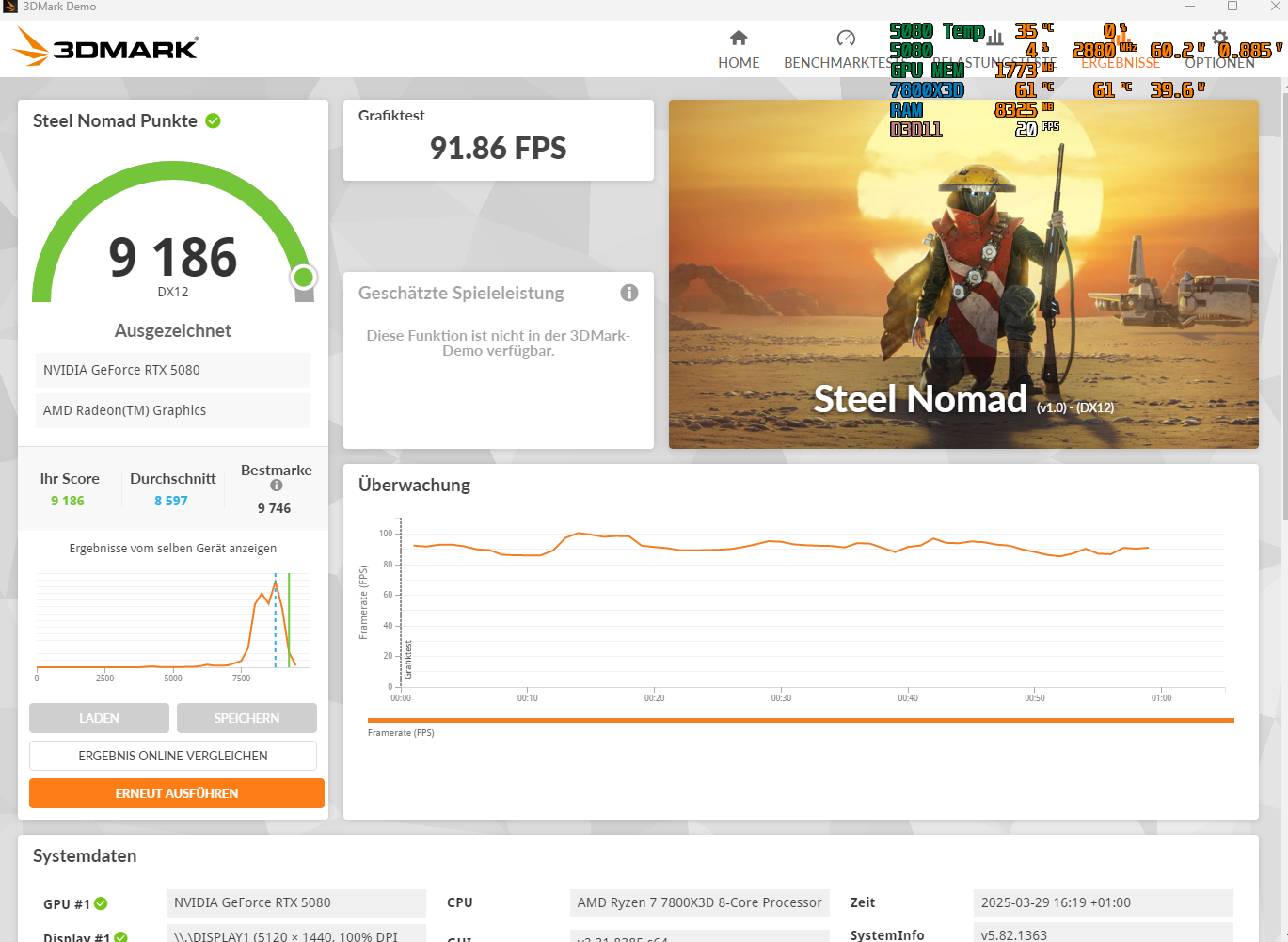
Task: Click the 3DMark logo
Action: pyautogui.click(x=105, y=46)
